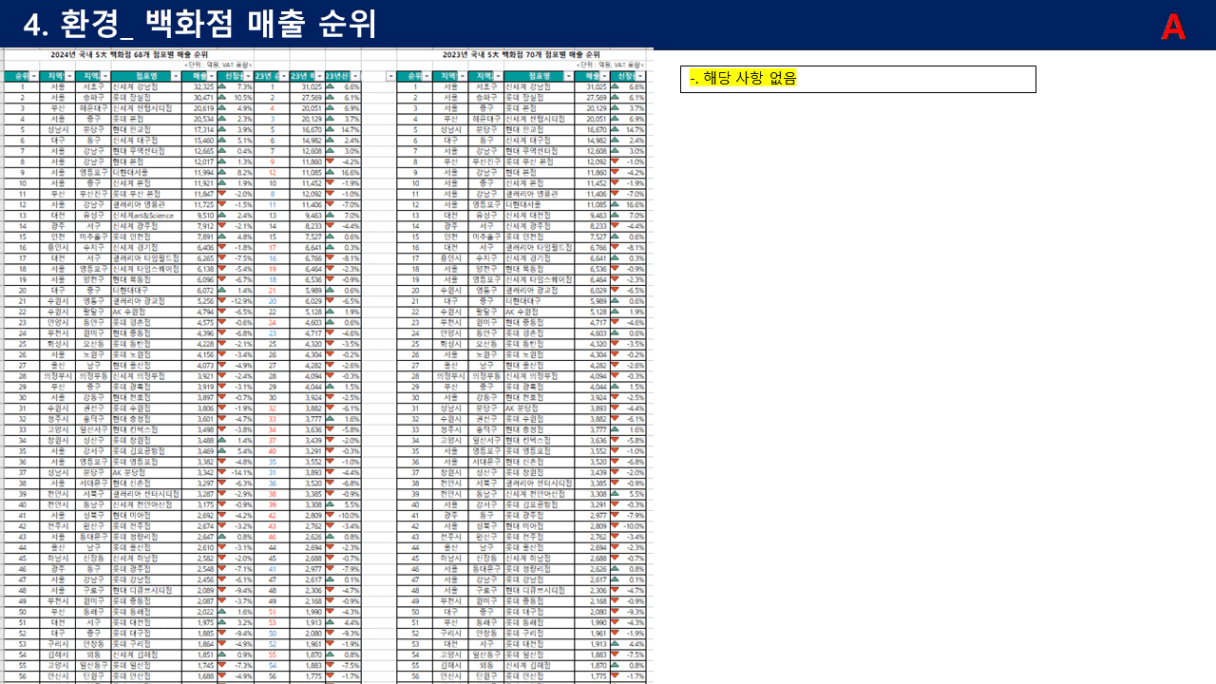Select the 롯데 잠실점 cell in the 2024 table
Viewport: 1216px width, 684px height.
pos(146,97)
